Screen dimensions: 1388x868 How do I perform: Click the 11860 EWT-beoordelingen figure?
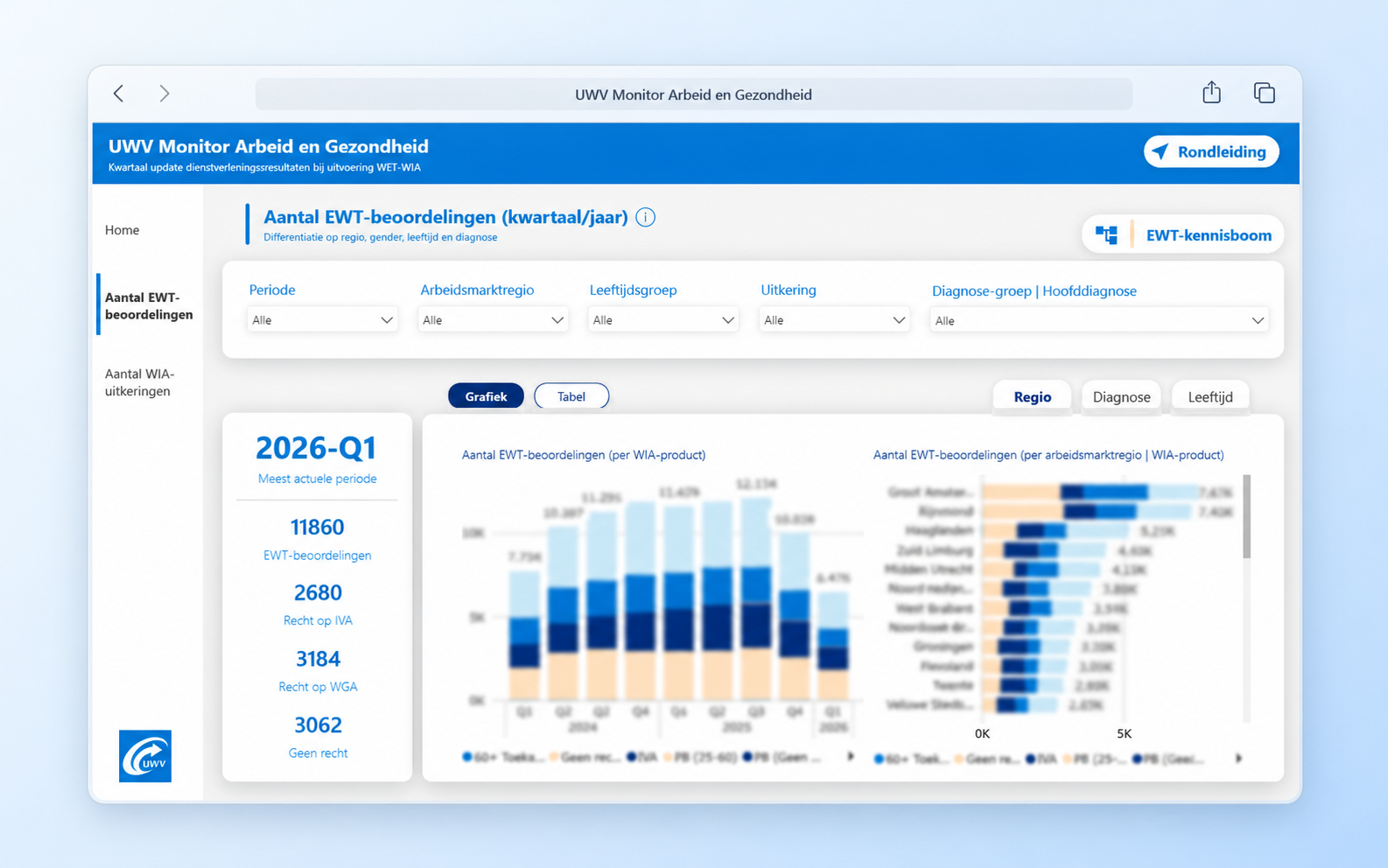point(317,528)
